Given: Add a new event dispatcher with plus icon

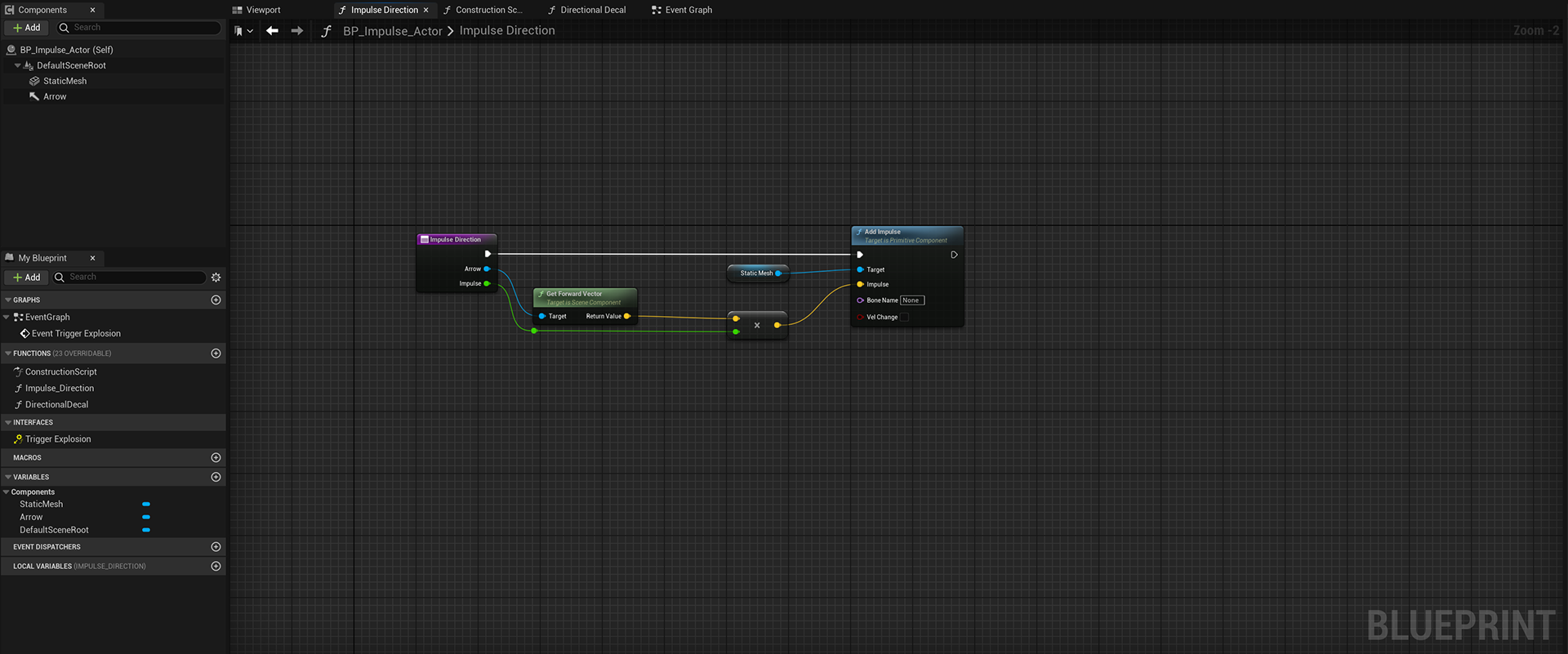Looking at the screenshot, I should (x=216, y=547).
